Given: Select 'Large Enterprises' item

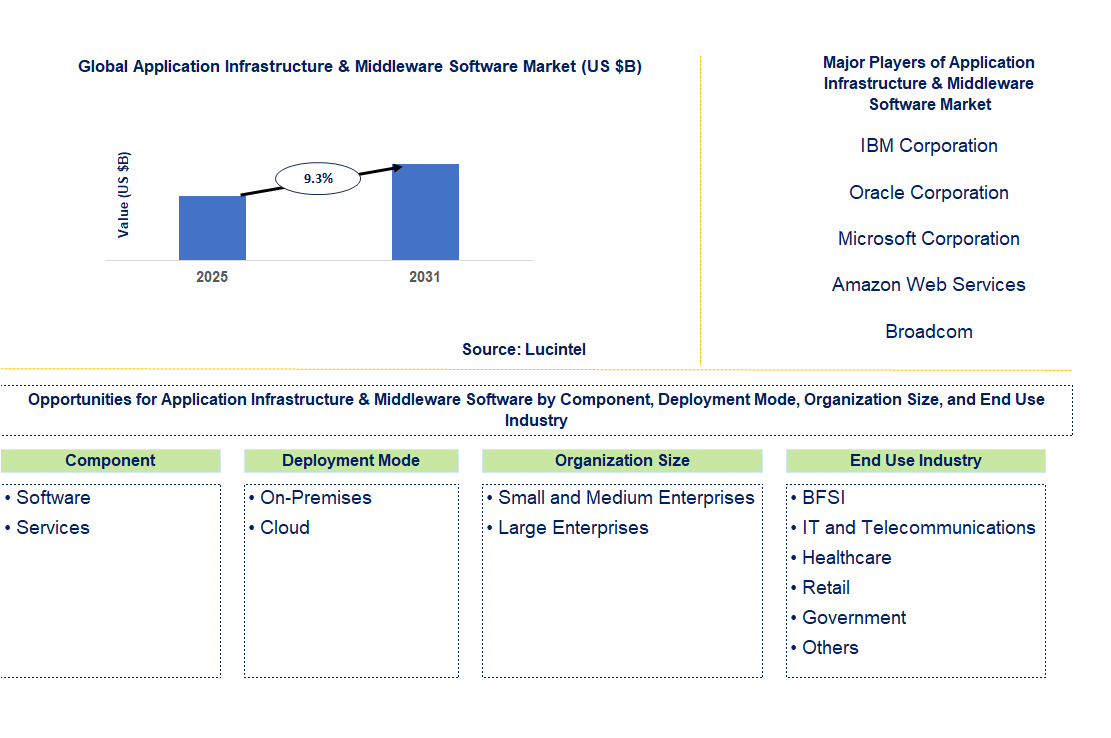Looking at the screenshot, I should (x=573, y=528).
